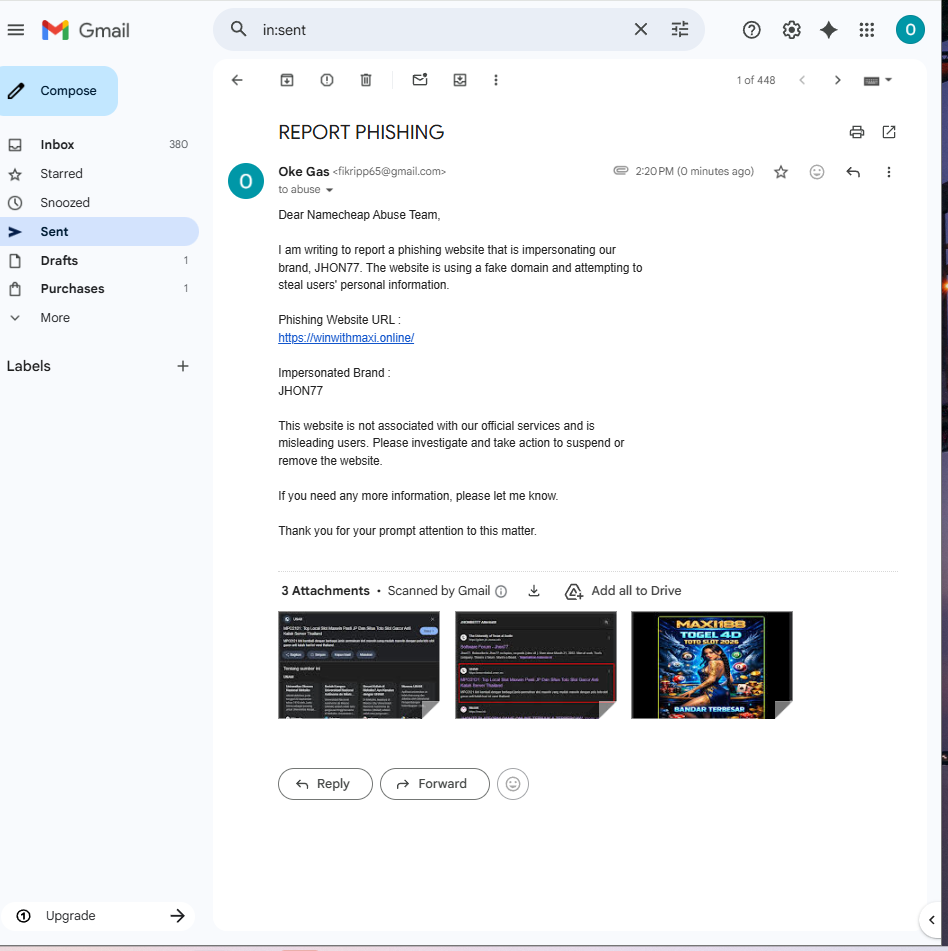Click the search magnifier icon
The width and height of the screenshot is (948, 951).
click(238, 29)
